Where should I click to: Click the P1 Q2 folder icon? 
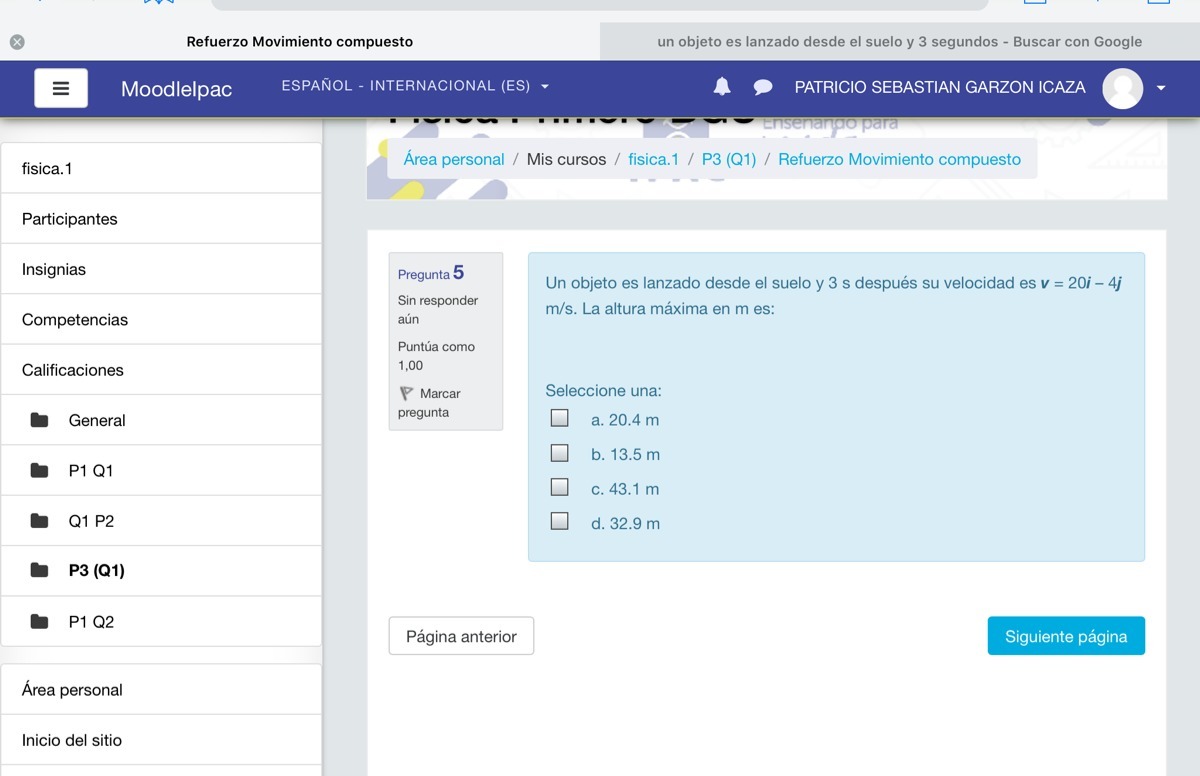coord(39,621)
